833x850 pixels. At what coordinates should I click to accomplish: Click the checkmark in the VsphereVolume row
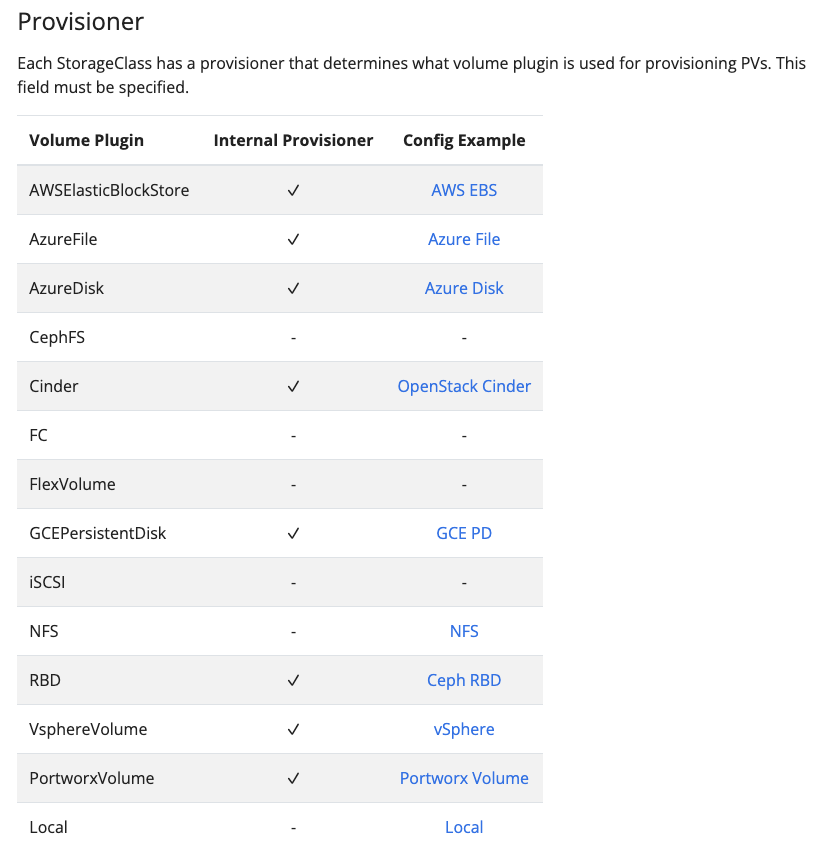tap(293, 729)
